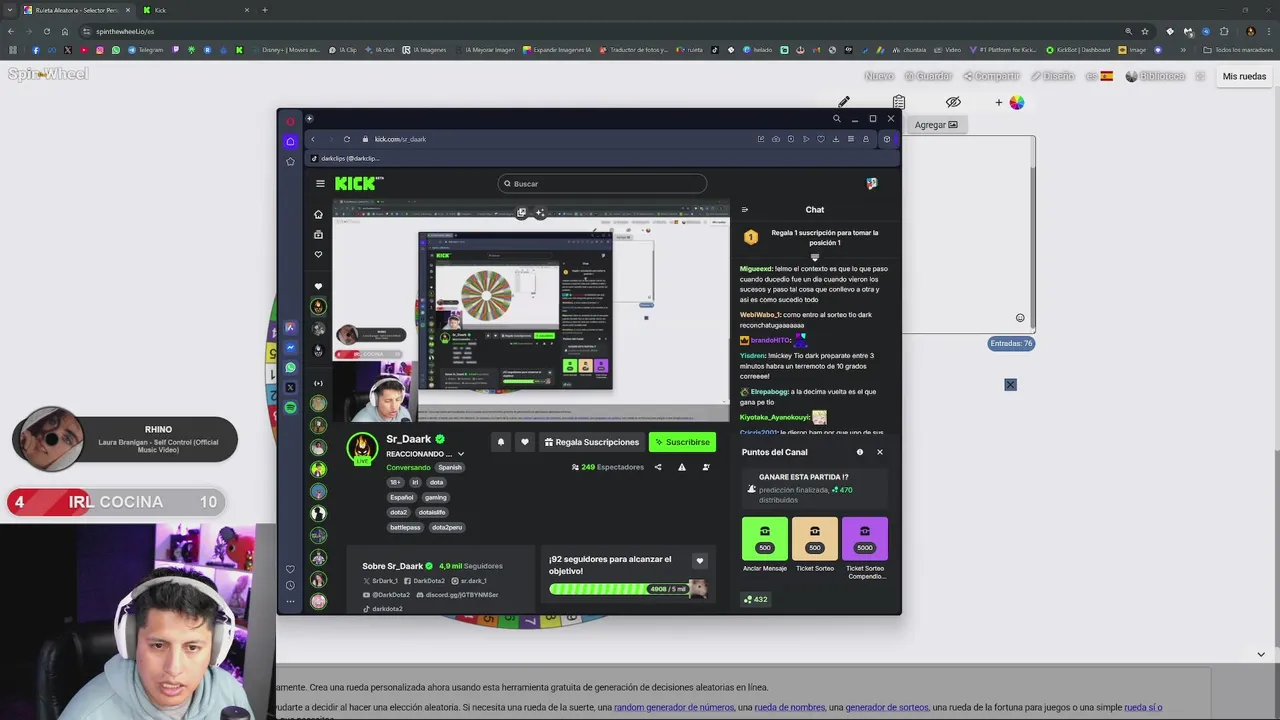Redeem the tan Ticket Sorteo 500 reward

tap(815, 538)
